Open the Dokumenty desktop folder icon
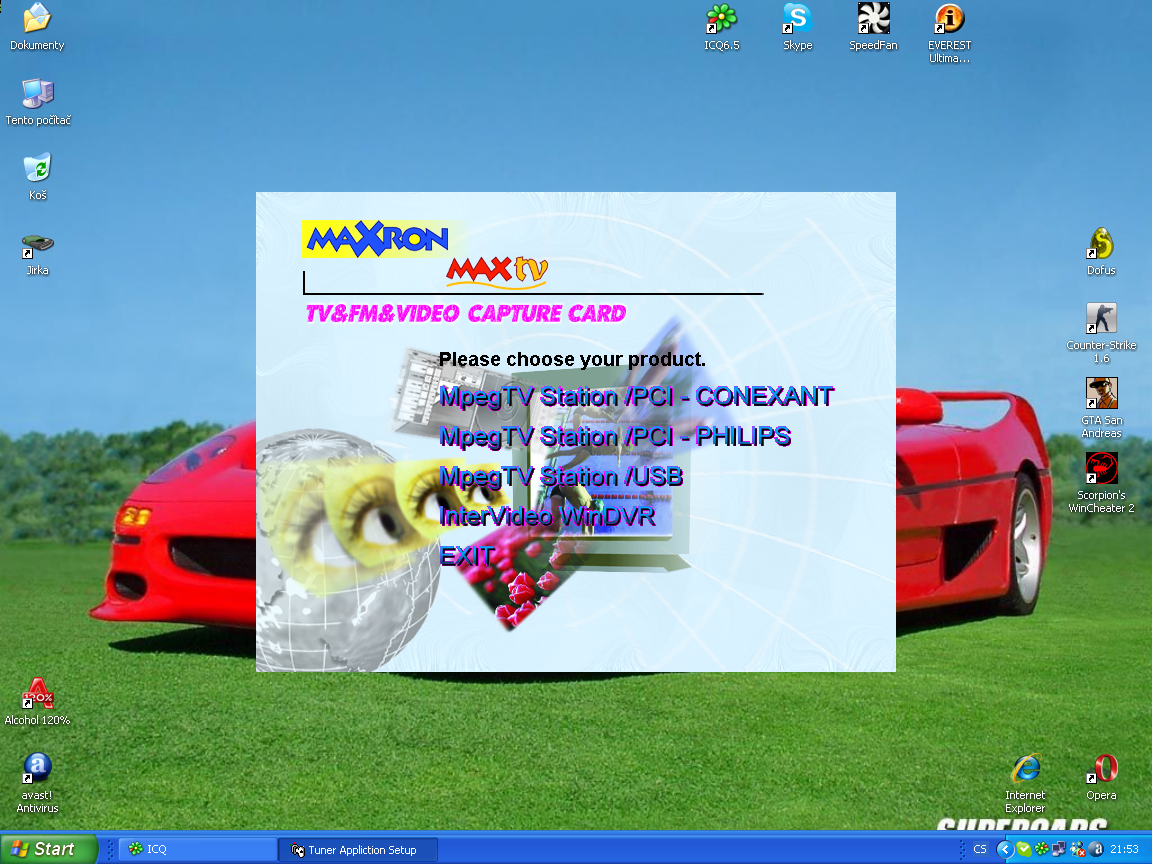 [x=37, y=27]
